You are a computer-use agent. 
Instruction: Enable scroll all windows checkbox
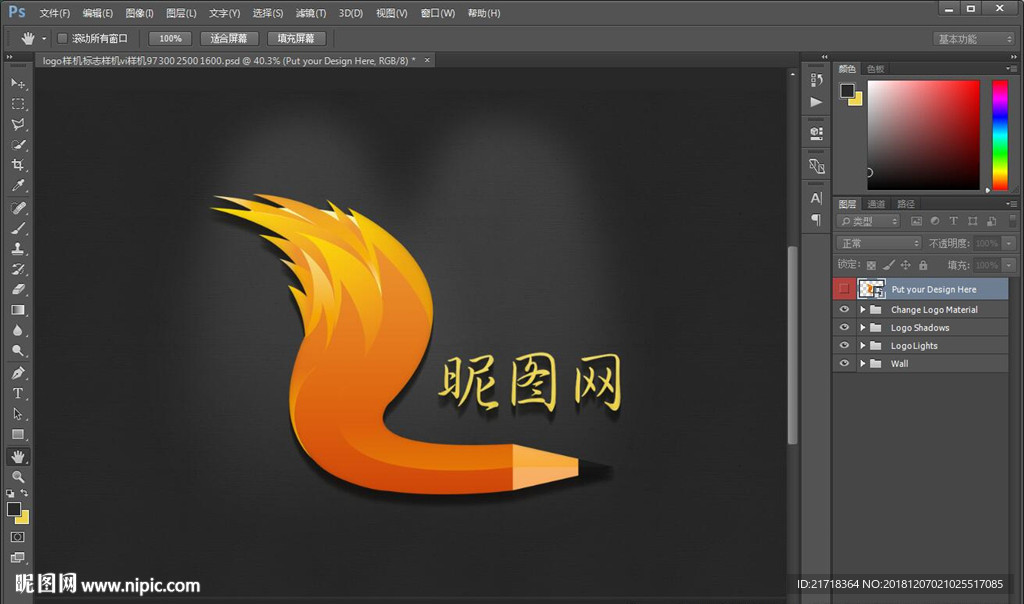click(62, 39)
